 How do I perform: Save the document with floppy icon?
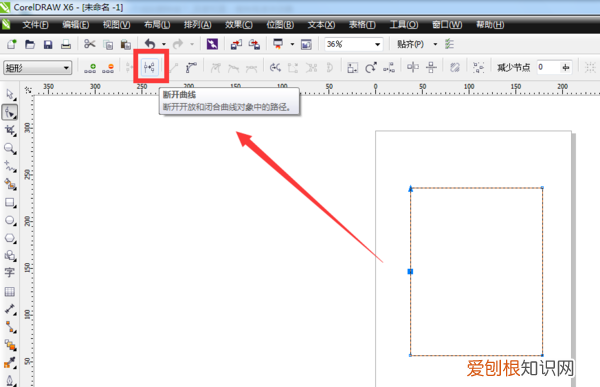pyautogui.click(x=48, y=44)
